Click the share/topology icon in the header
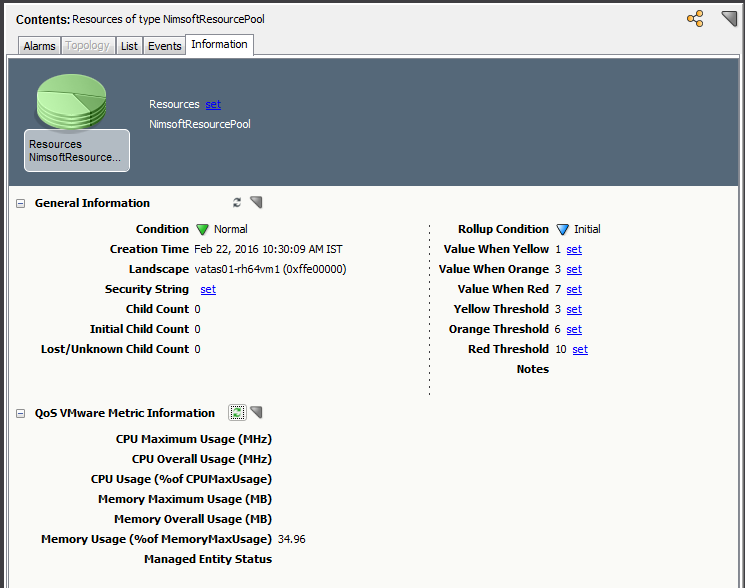The height and width of the screenshot is (588, 745). point(695,19)
